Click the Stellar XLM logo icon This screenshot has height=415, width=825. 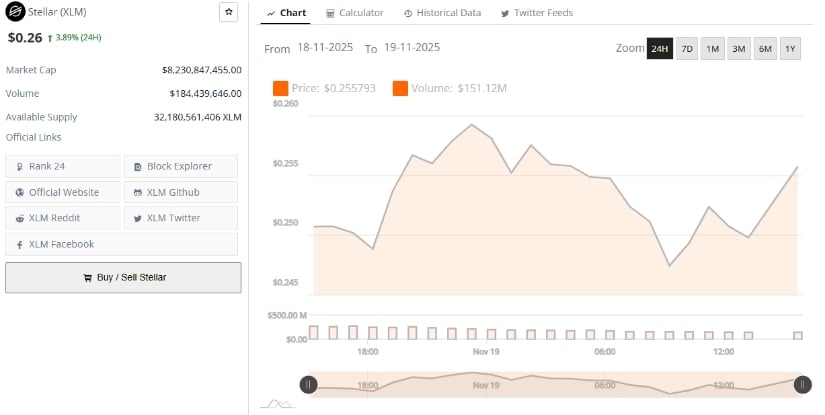coord(15,13)
